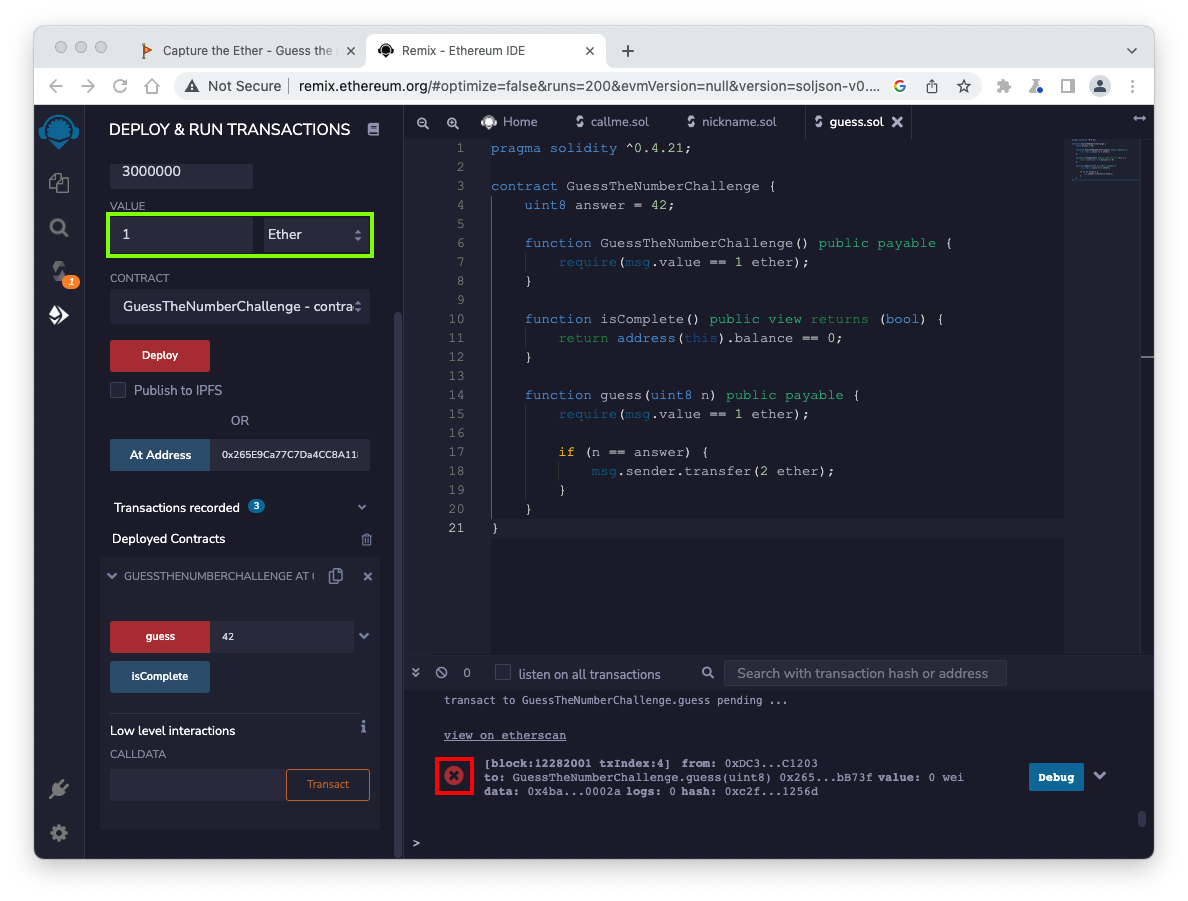Copy the deployed contract address
Screen dimensions: 1188x901
(x=336, y=576)
